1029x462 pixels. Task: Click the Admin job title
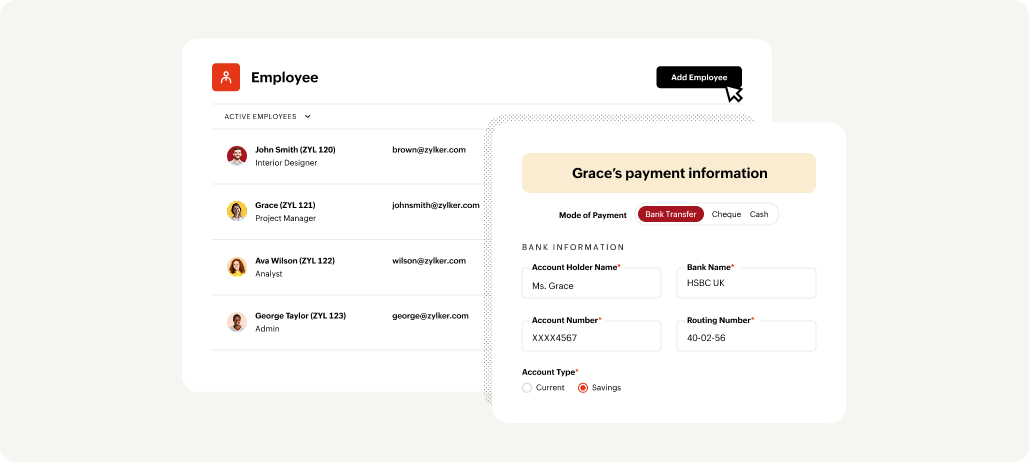pyautogui.click(x=267, y=329)
